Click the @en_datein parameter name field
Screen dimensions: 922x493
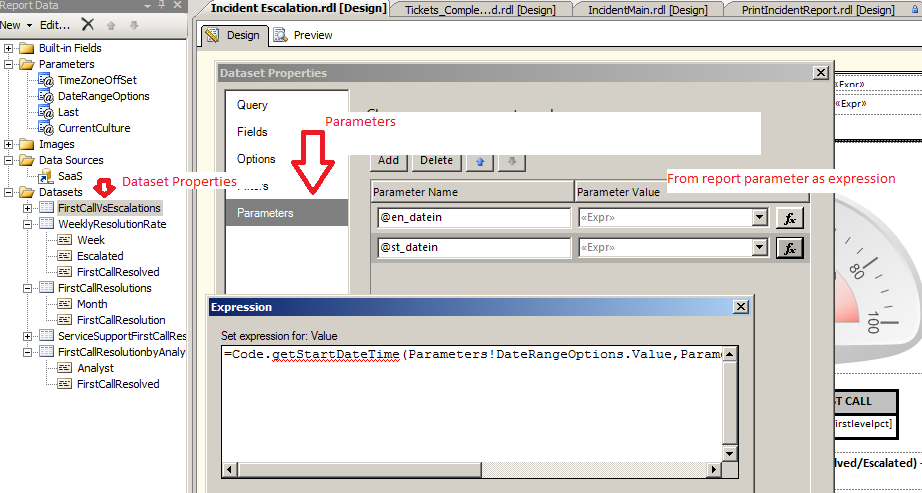472,218
